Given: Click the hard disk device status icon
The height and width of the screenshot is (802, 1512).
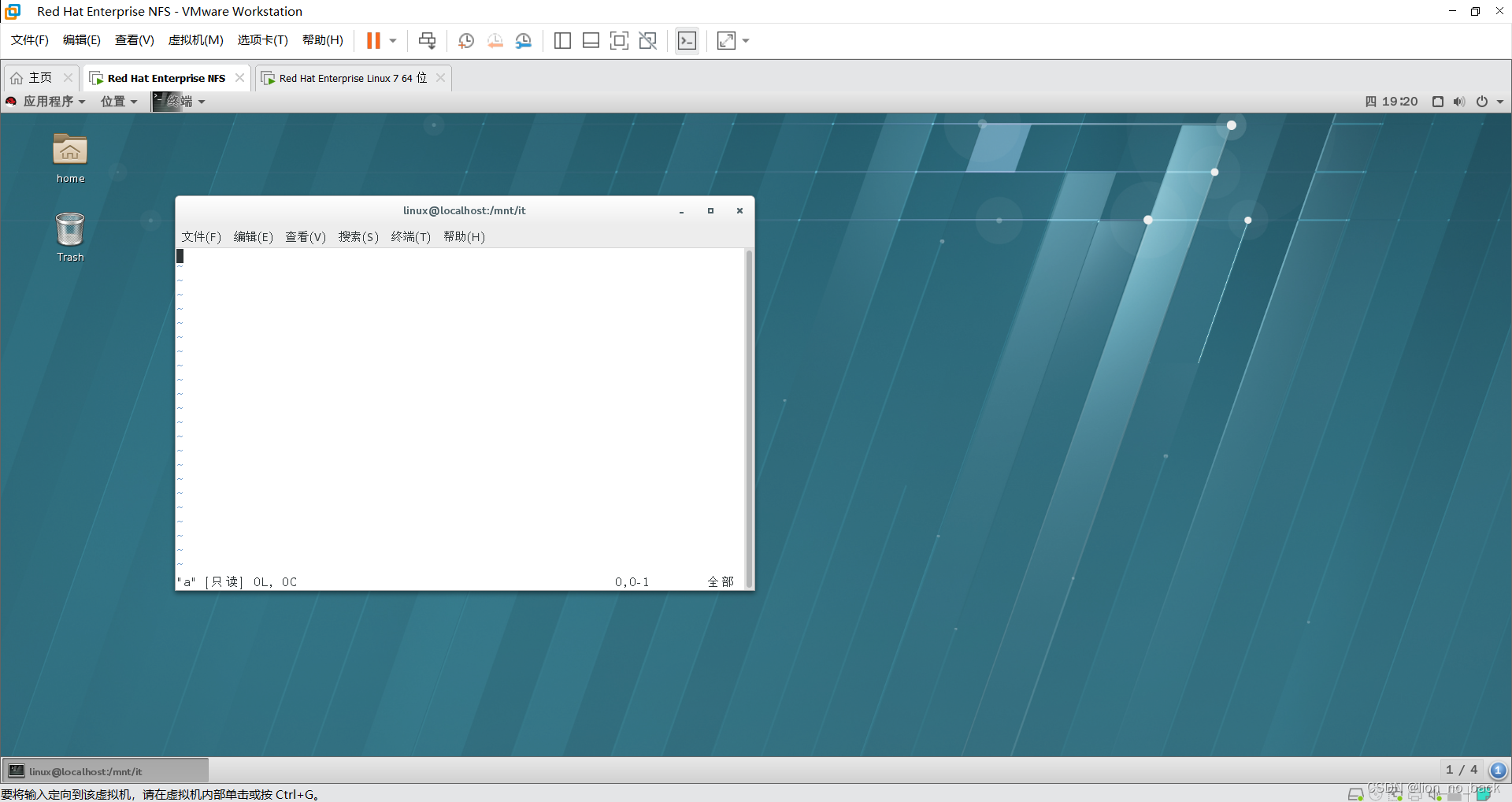Looking at the screenshot, I should point(1355,794).
